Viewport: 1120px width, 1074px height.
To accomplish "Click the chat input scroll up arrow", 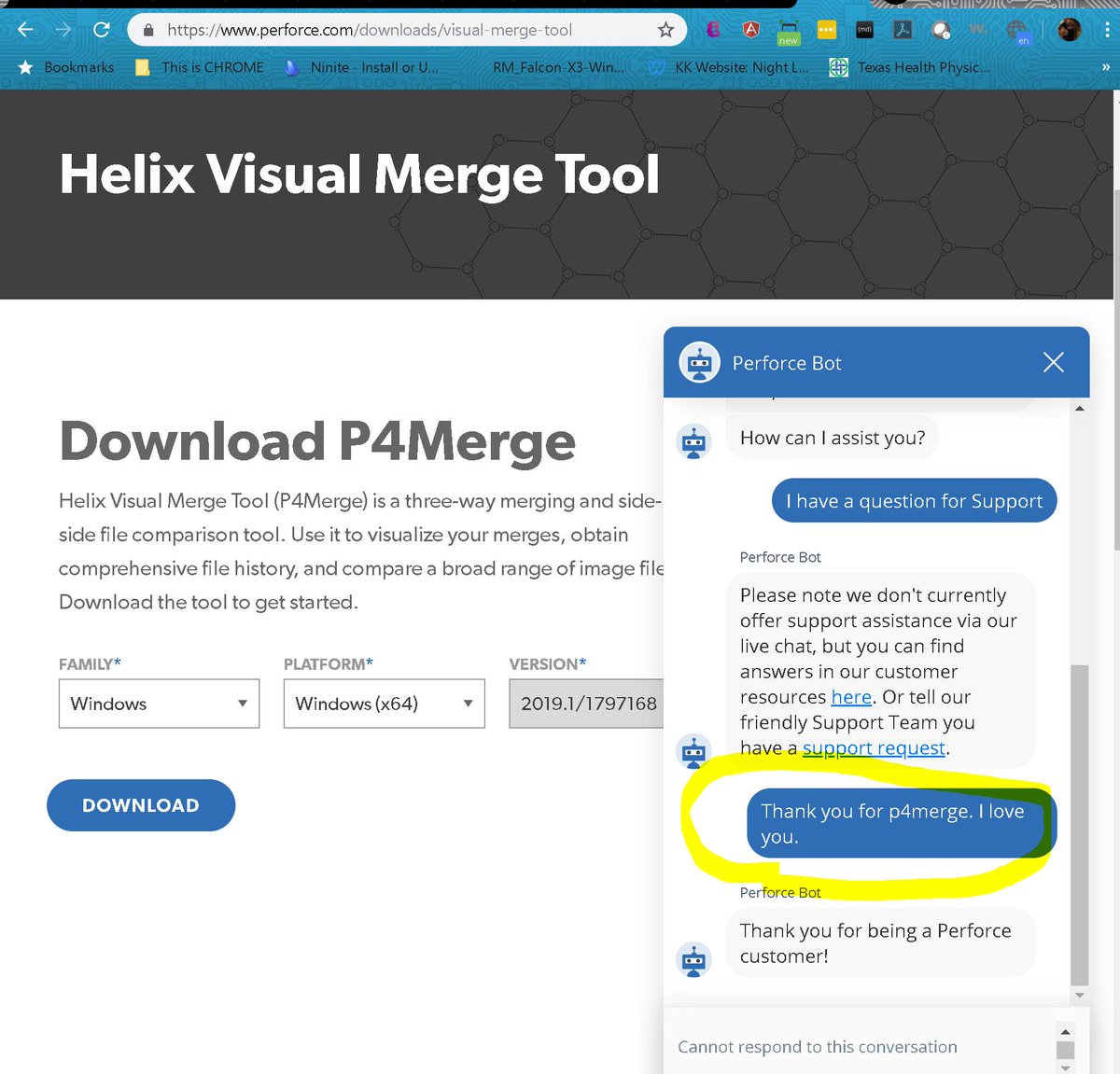I will [1065, 1031].
